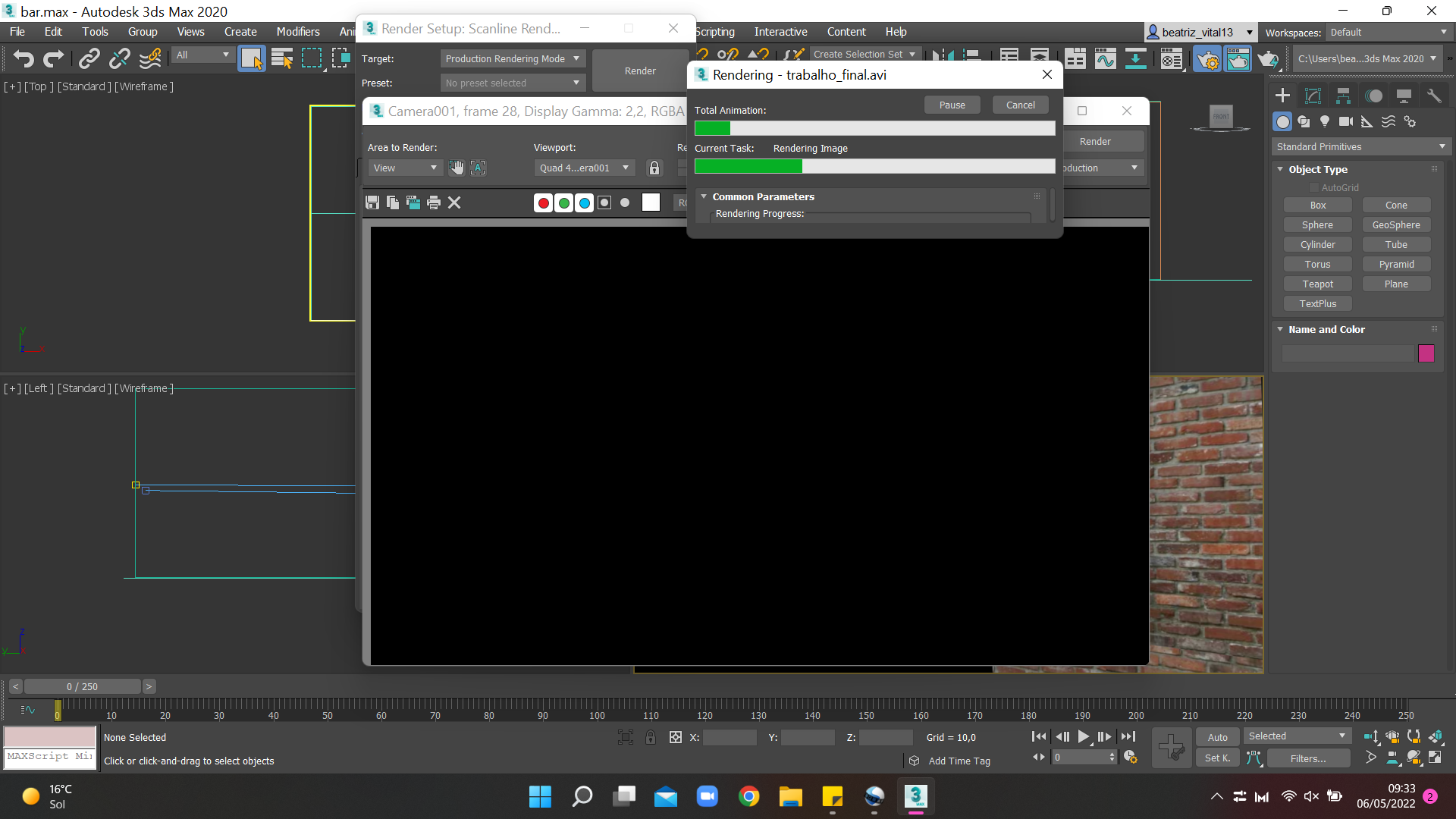This screenshot has width=1456, height=819.
Task: Collapse the Object Type rollout
Action: click(1280, 169)
